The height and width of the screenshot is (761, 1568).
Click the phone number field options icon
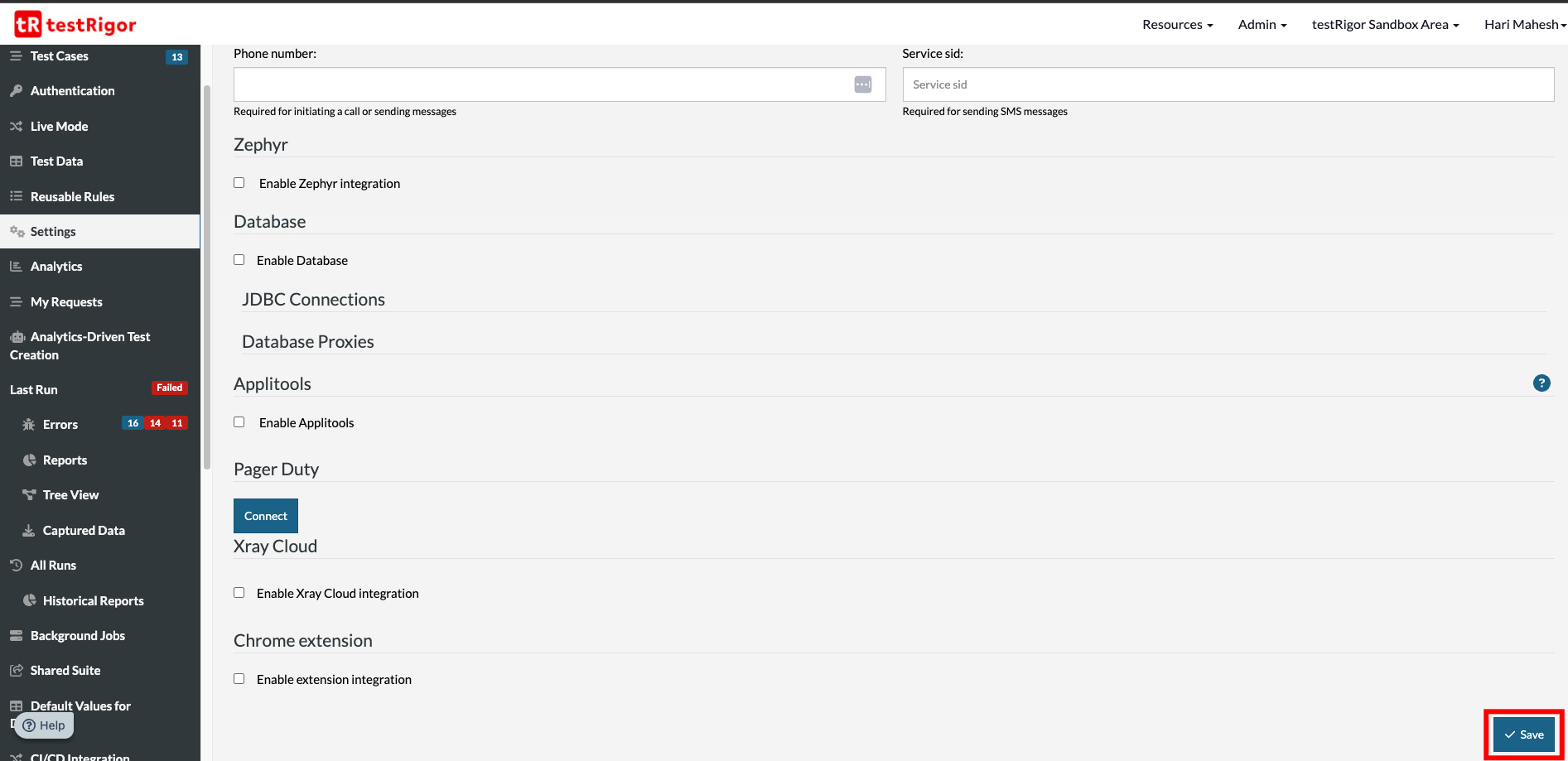[x=863, y=84]
